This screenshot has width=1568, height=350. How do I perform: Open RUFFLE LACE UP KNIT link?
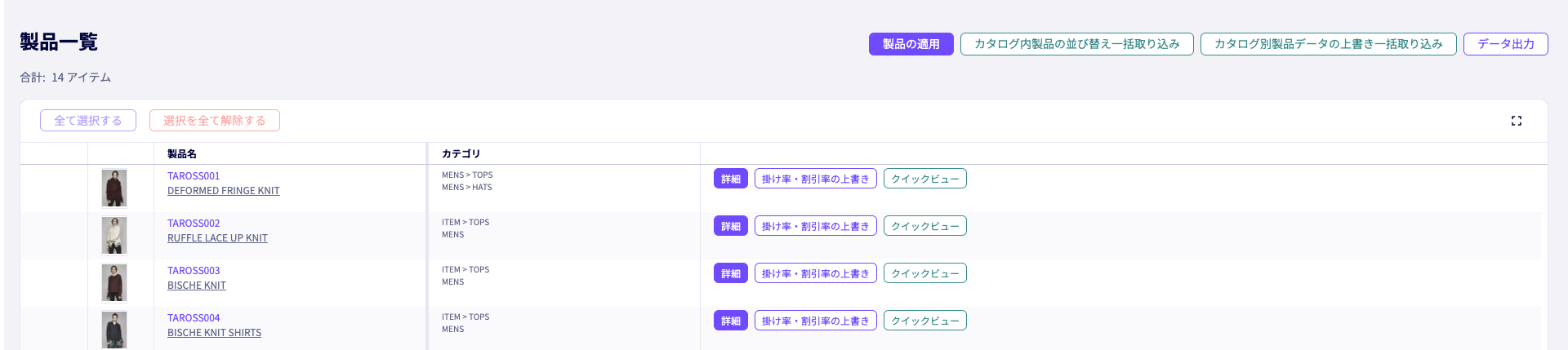(x=217, y=238)
